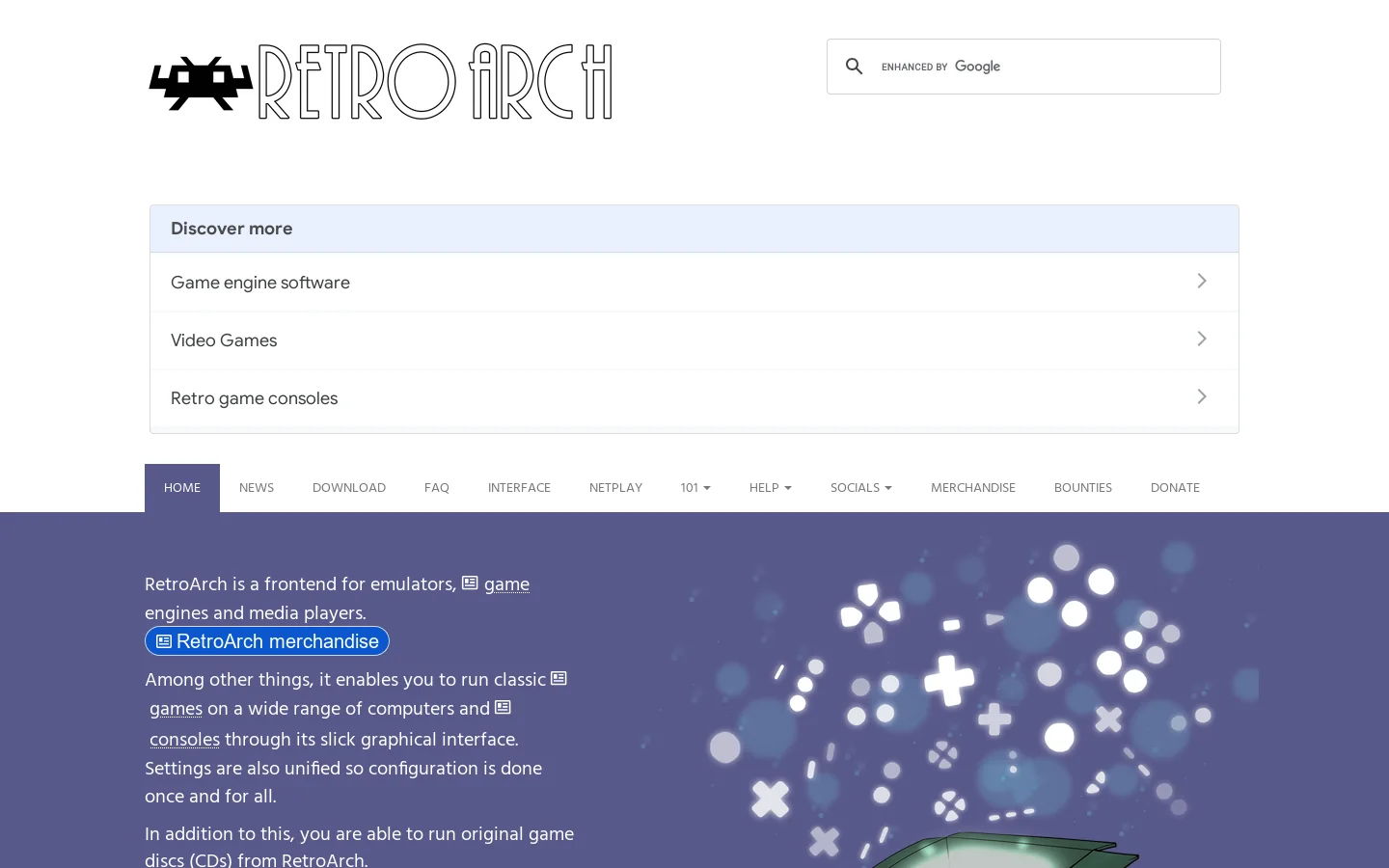Open the Socials dropdown menu
The height and width of the screenshot is (868, 1389).
coord(861,488)
